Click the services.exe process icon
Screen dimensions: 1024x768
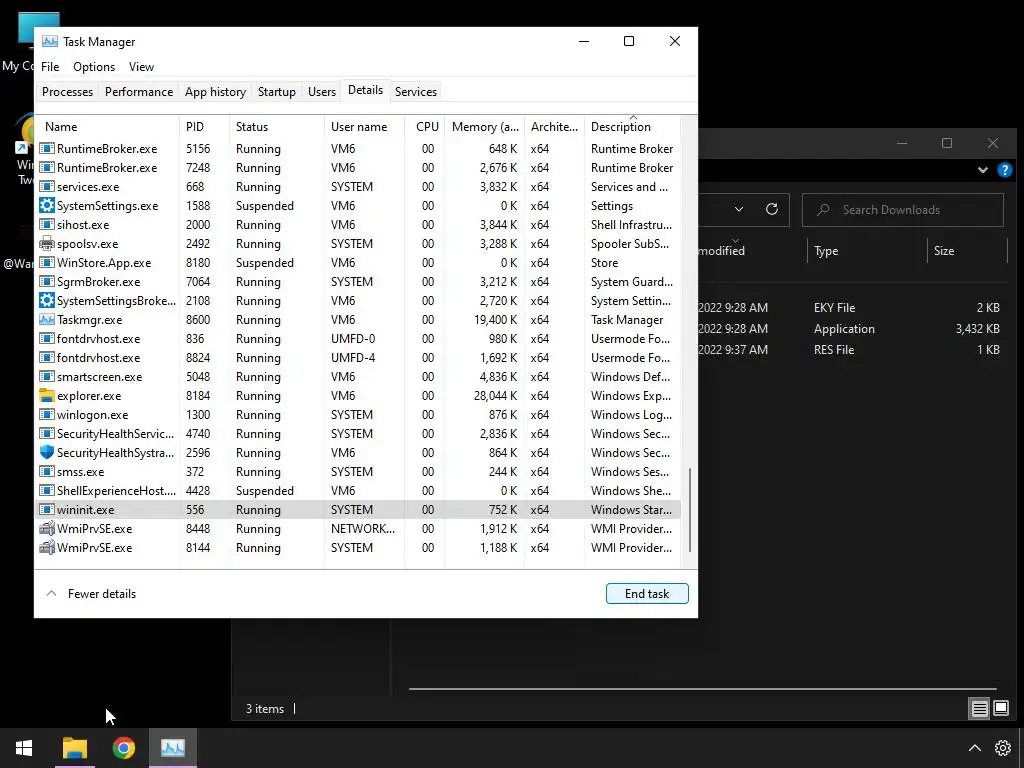point(46,187)
